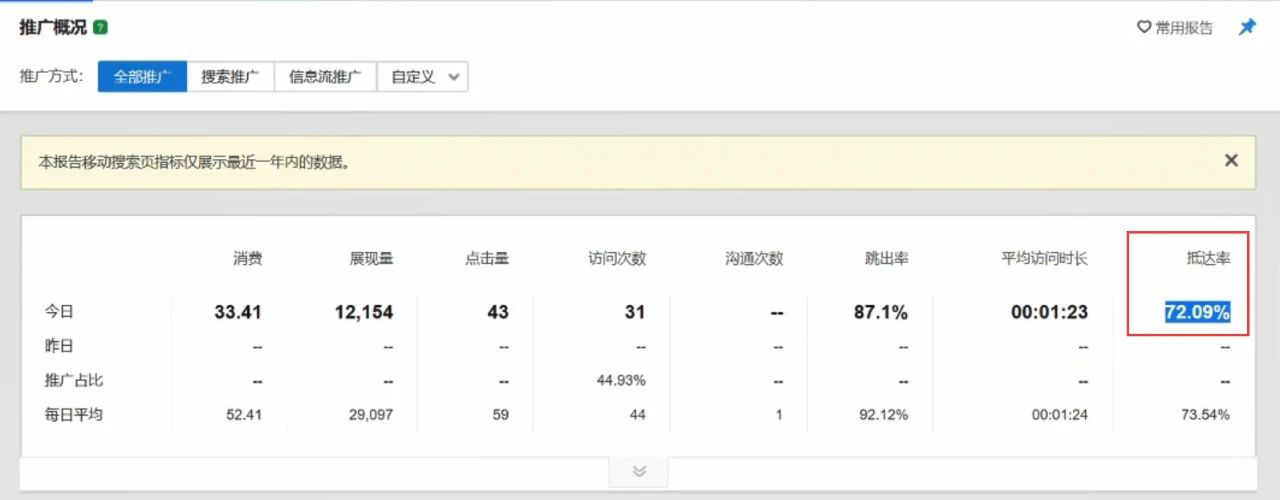This screenshot has height=500, width=1280.
Task: Click the 展现量 column header
Action: click(x=371, y=258)
